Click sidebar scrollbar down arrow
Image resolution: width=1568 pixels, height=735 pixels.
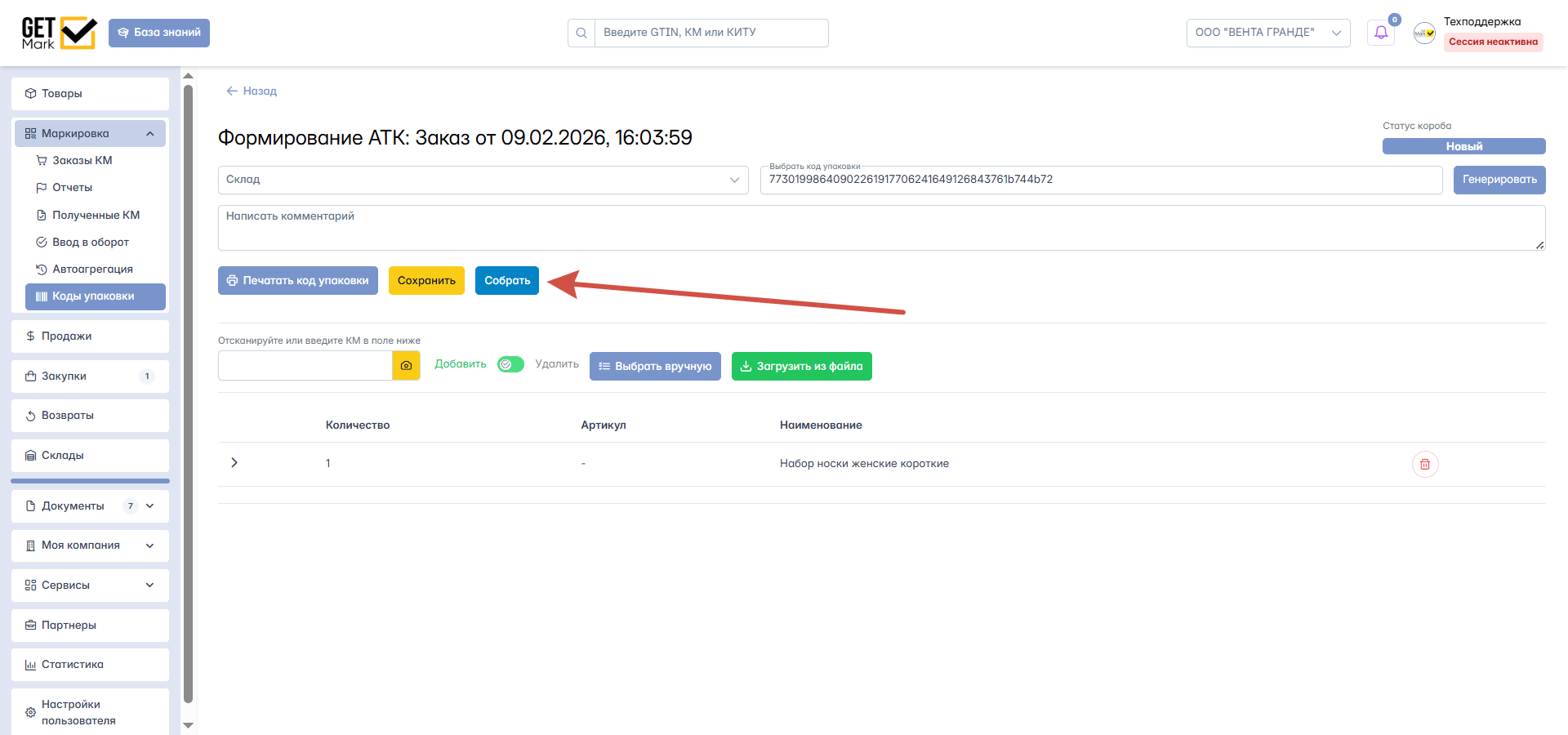[189, 725]
